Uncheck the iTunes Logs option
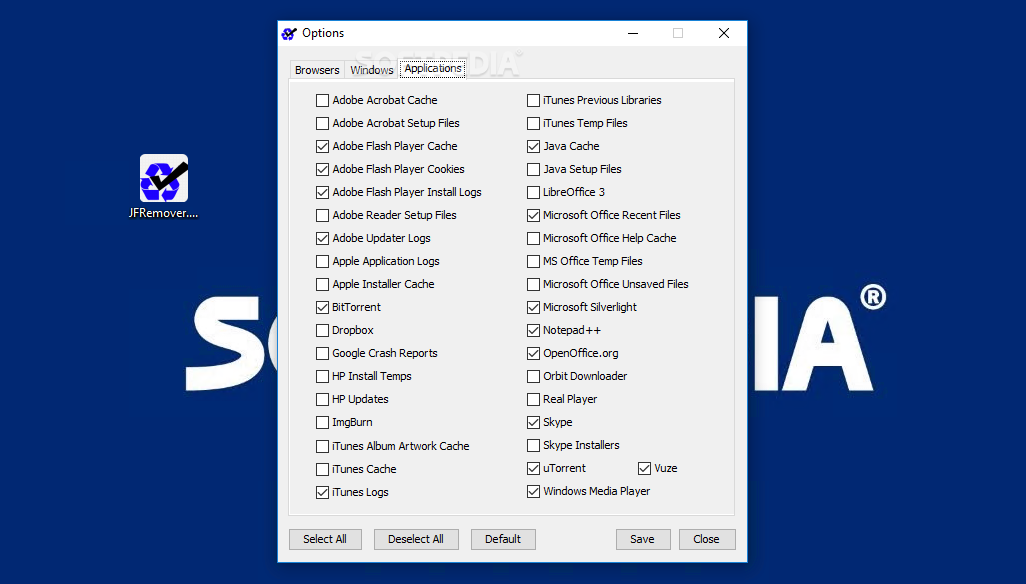Screen dimensions: 1026x584 click(323, 492)
